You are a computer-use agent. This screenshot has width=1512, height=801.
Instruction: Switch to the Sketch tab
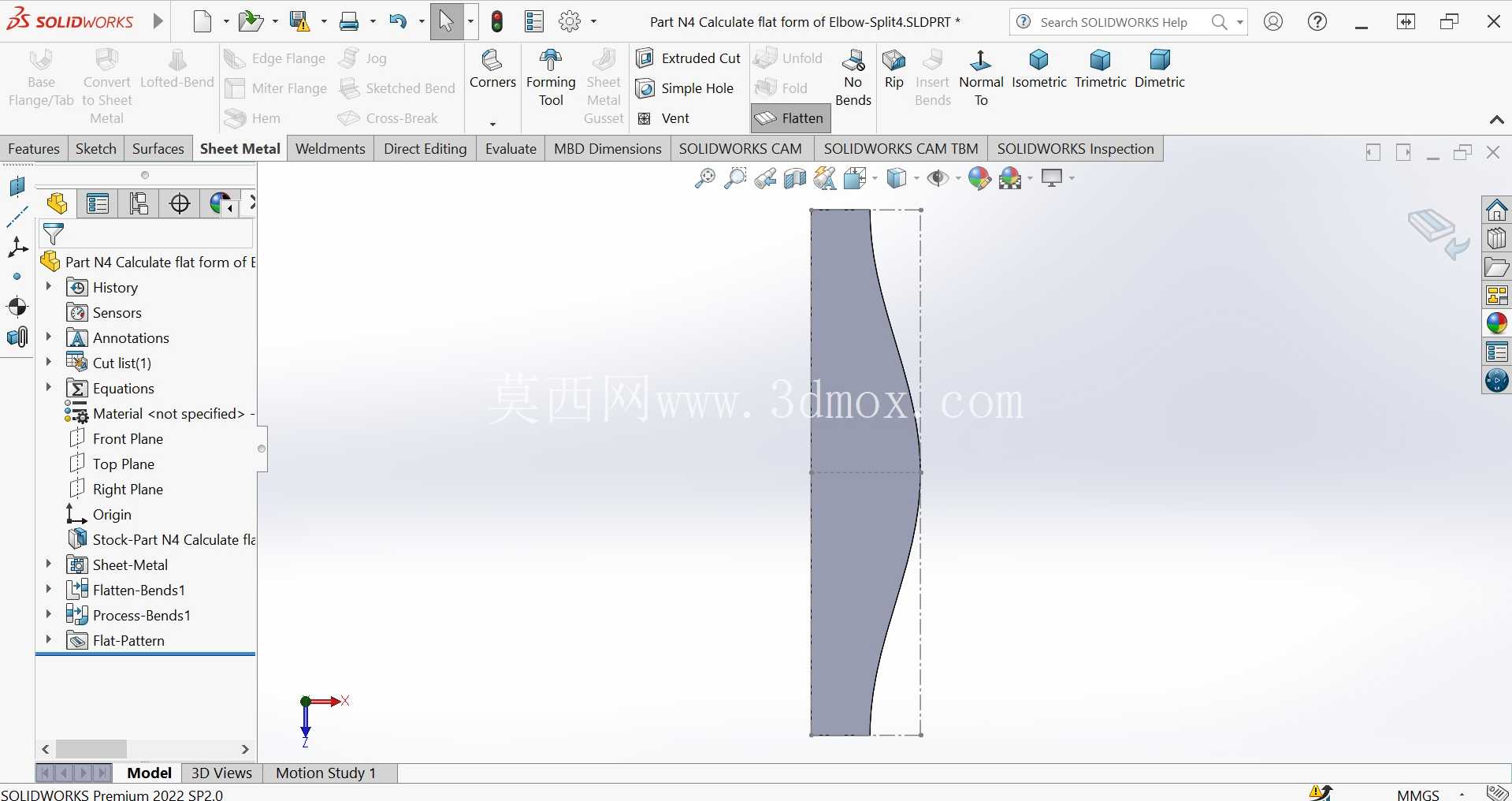pos(96,149)
